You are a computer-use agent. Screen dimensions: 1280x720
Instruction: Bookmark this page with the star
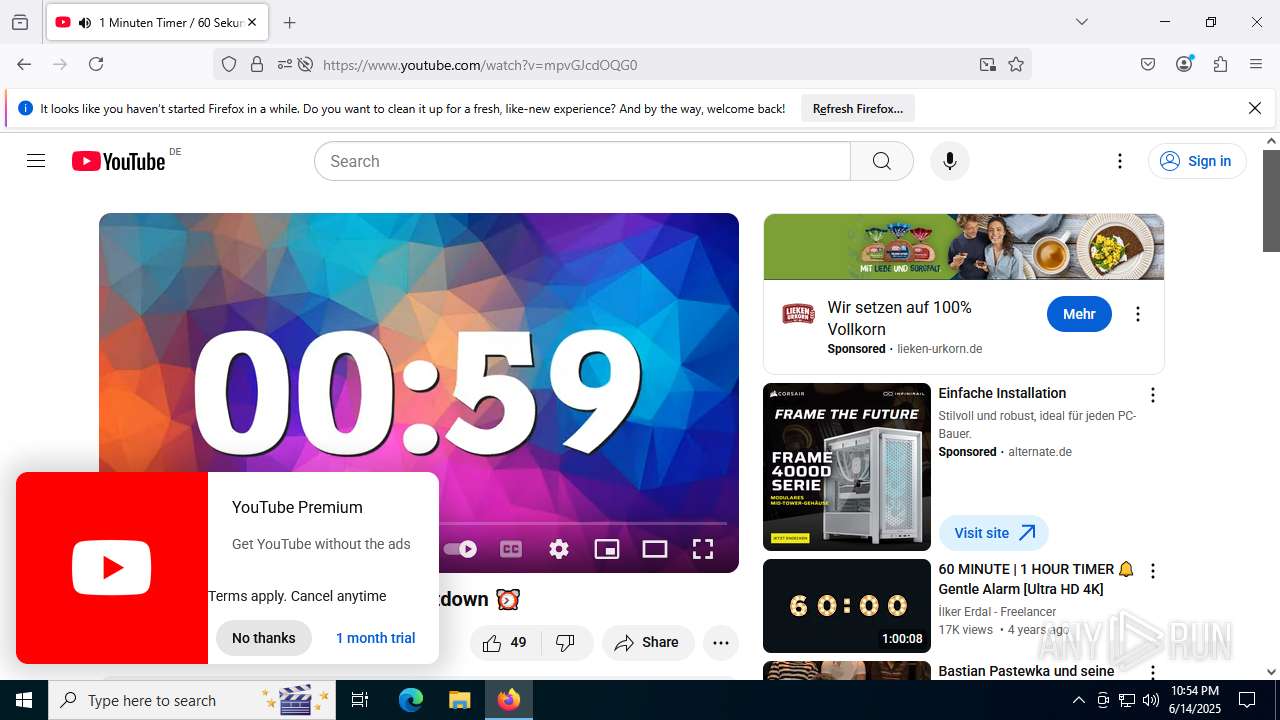1016,64
